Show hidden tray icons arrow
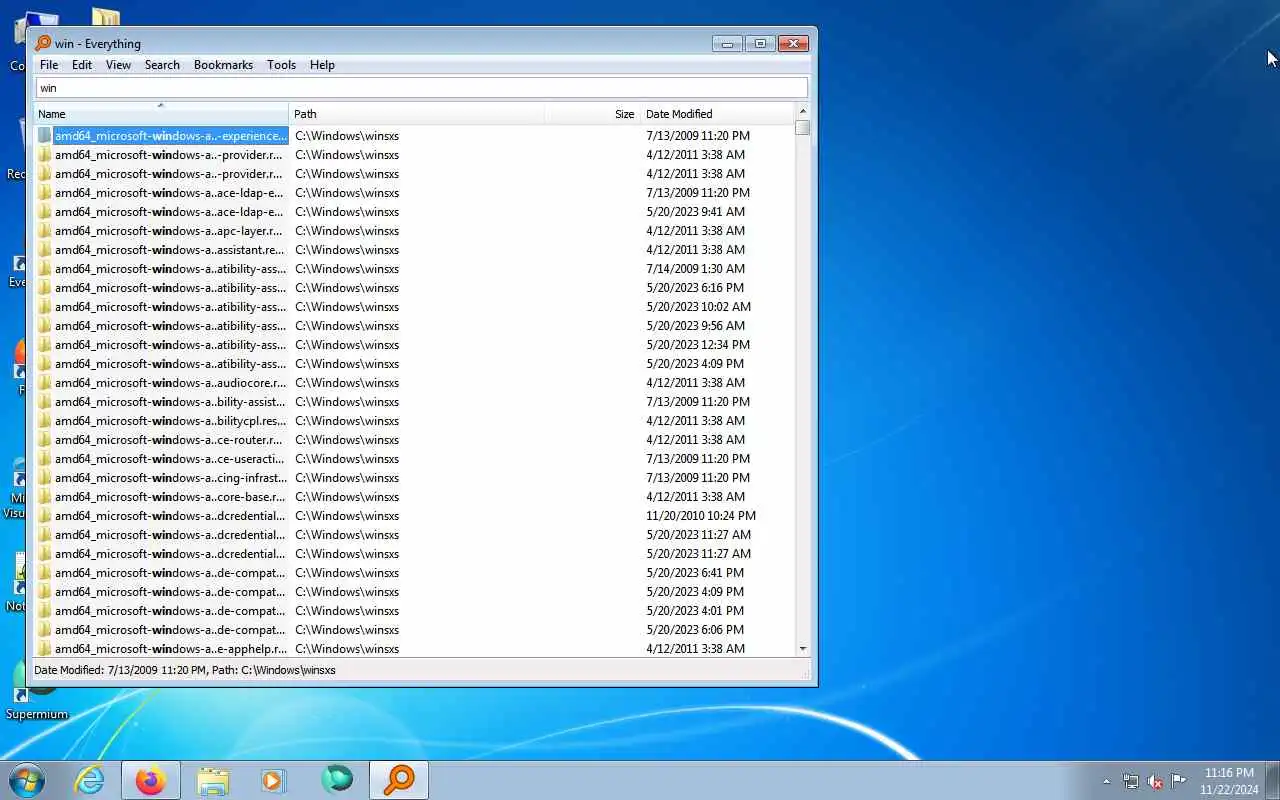Image resolution: width=1280 pixels, height=800 pixels. pos(1106,781)
